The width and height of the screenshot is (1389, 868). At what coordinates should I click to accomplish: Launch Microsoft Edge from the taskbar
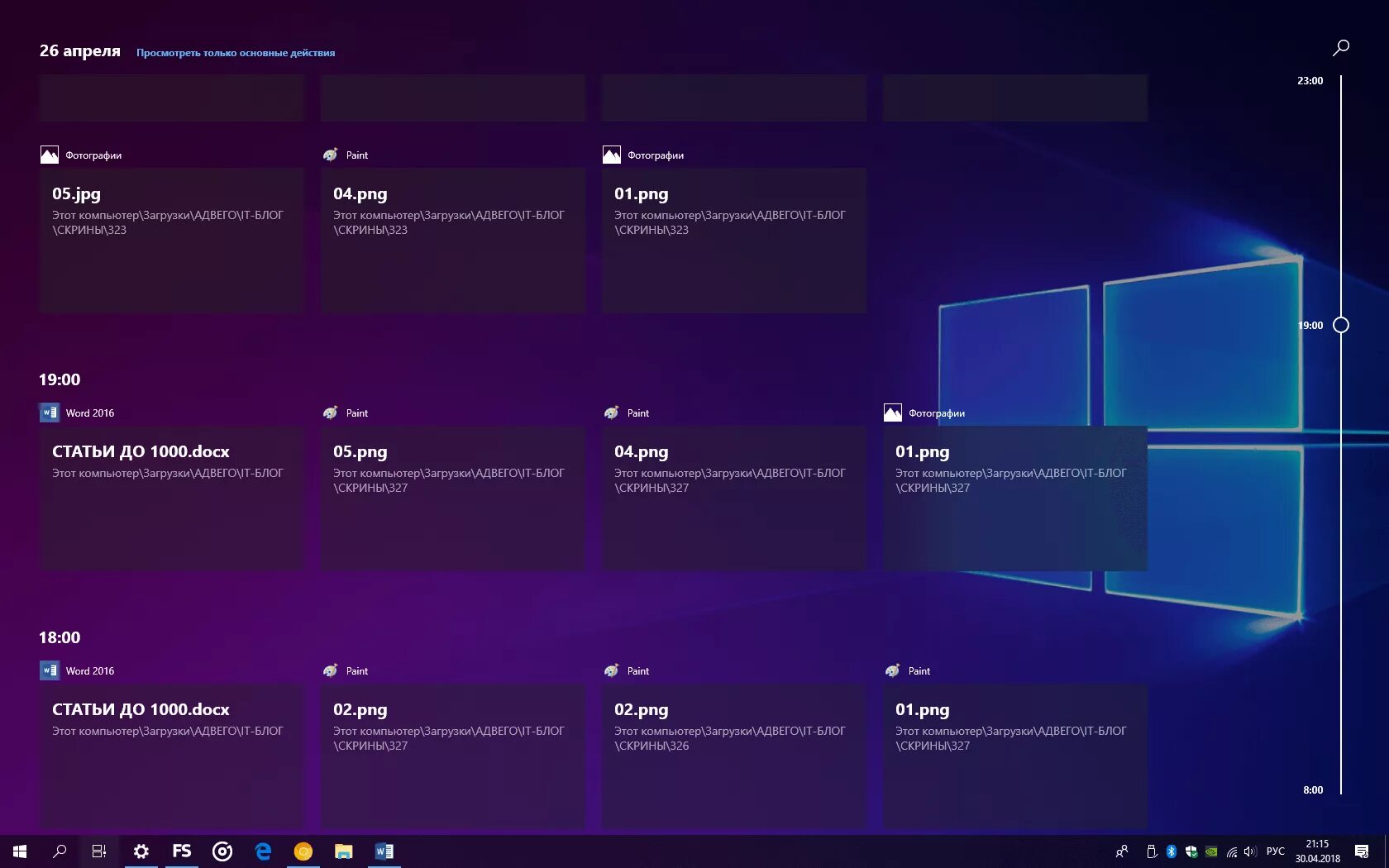(263, 851)
